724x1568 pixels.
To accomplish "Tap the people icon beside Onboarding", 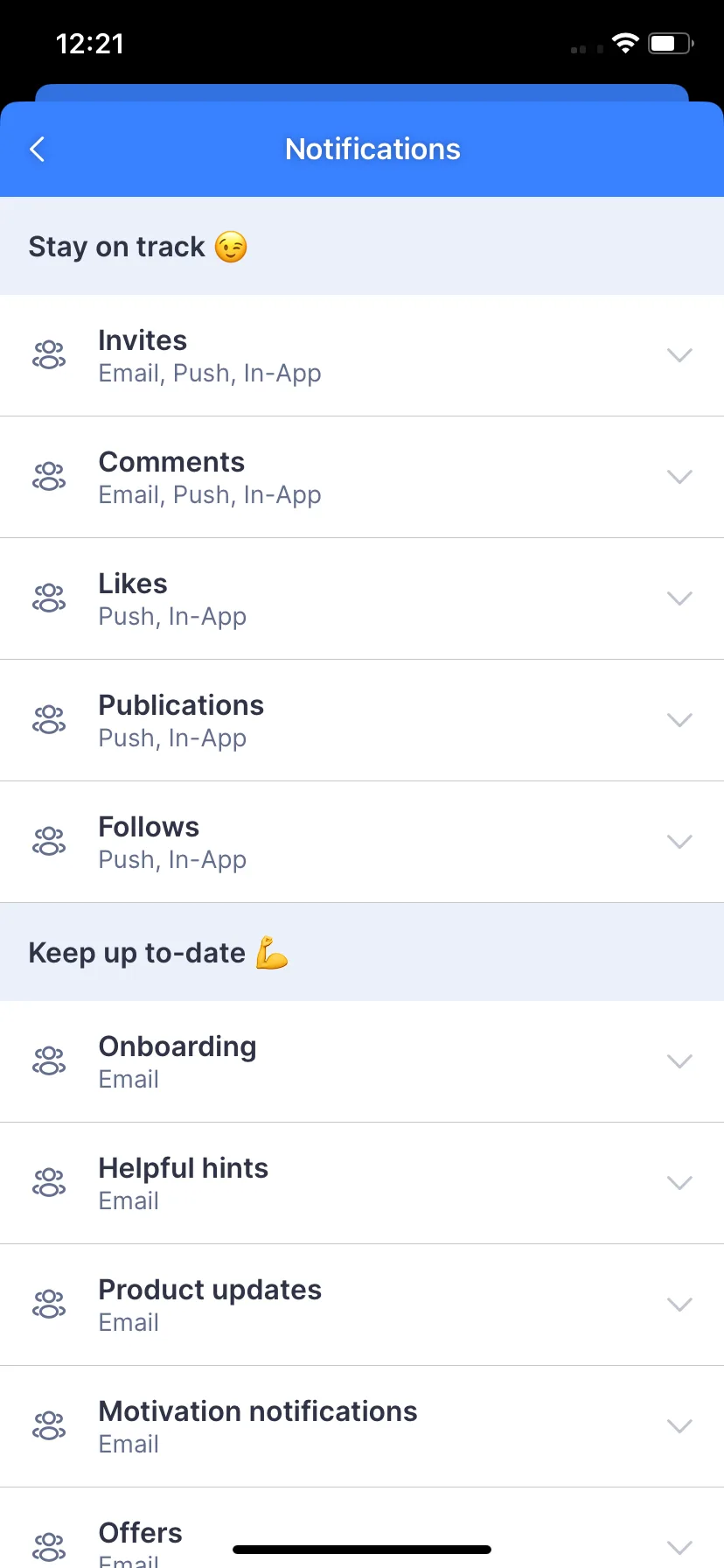I will 49,1061.
